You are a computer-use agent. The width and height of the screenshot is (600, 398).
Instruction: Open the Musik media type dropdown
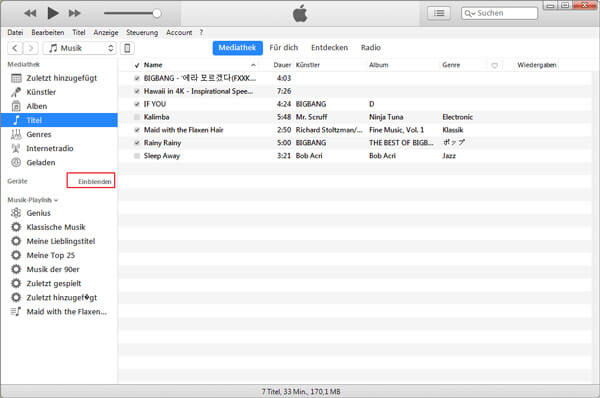(79, 48)
